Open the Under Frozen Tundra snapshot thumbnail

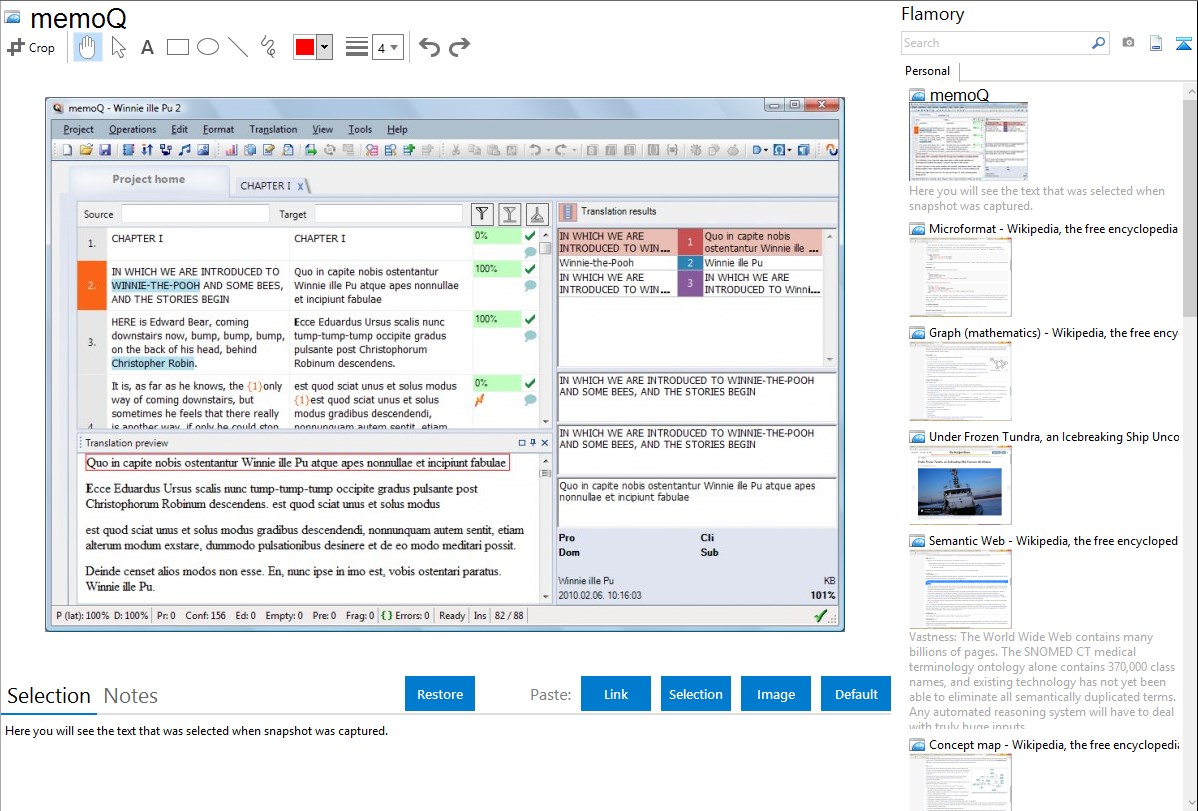960,485
